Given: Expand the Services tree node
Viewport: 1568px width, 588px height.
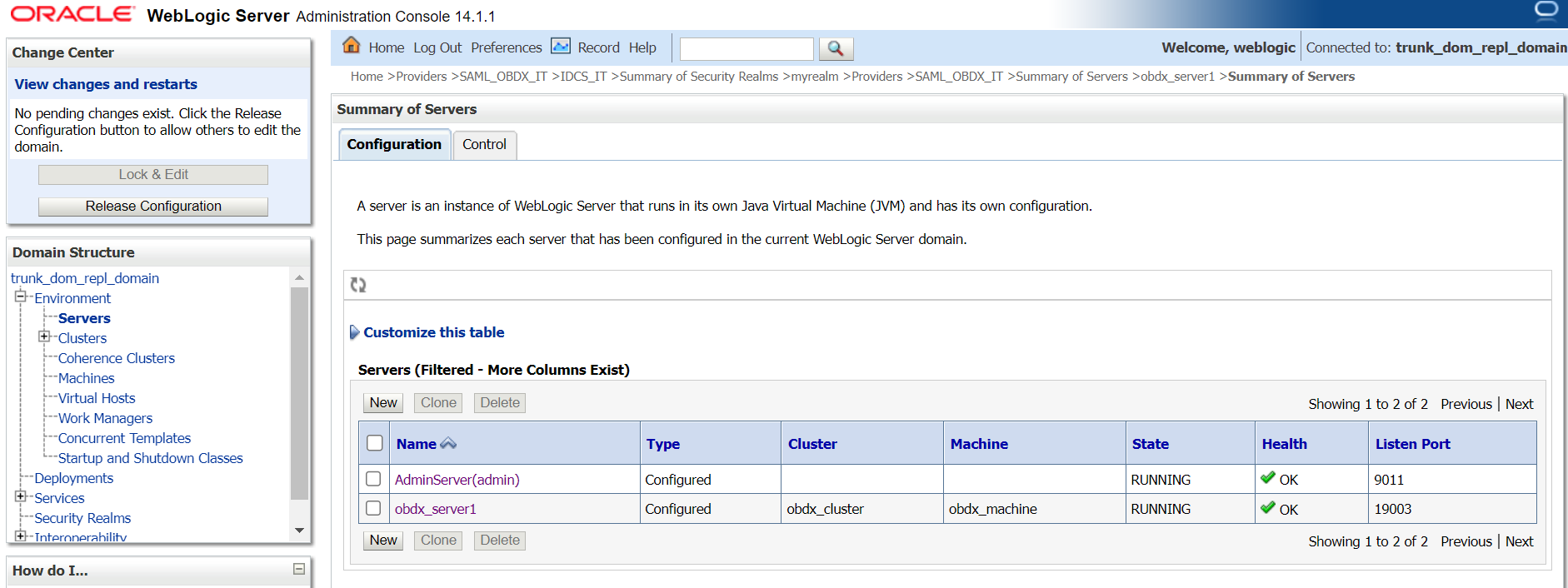Looking at the screenshot, I should click(x=20, y=496).
